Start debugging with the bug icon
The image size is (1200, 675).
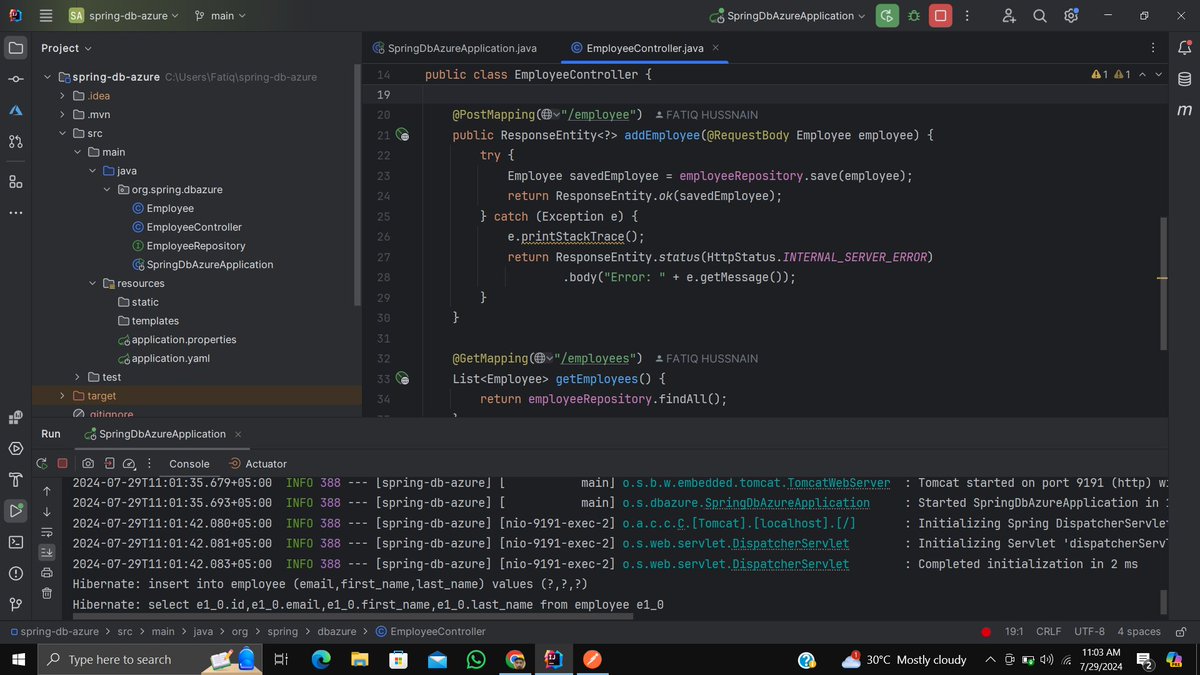(913, 16)
